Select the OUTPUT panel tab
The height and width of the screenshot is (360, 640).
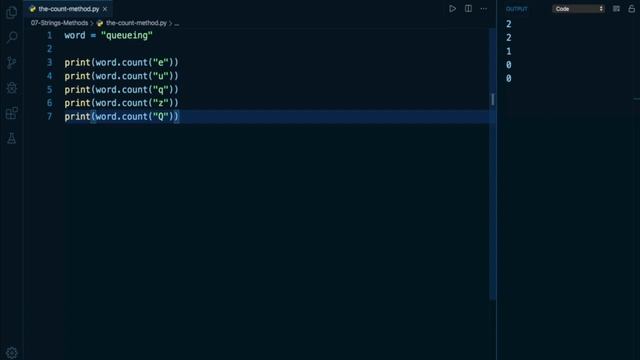point(517,9)
